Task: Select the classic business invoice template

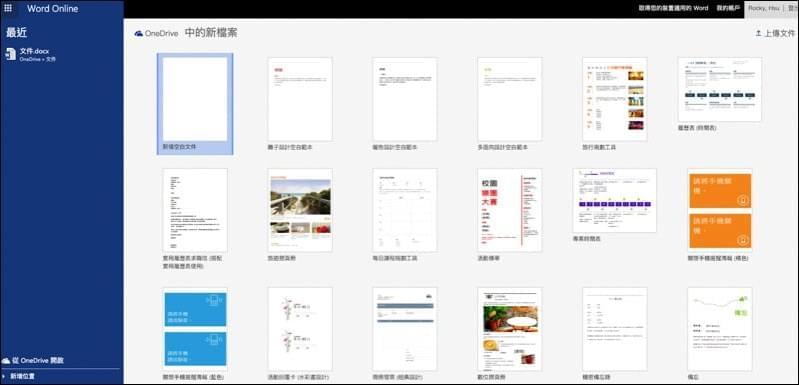Action: click(x=405, y=329)
